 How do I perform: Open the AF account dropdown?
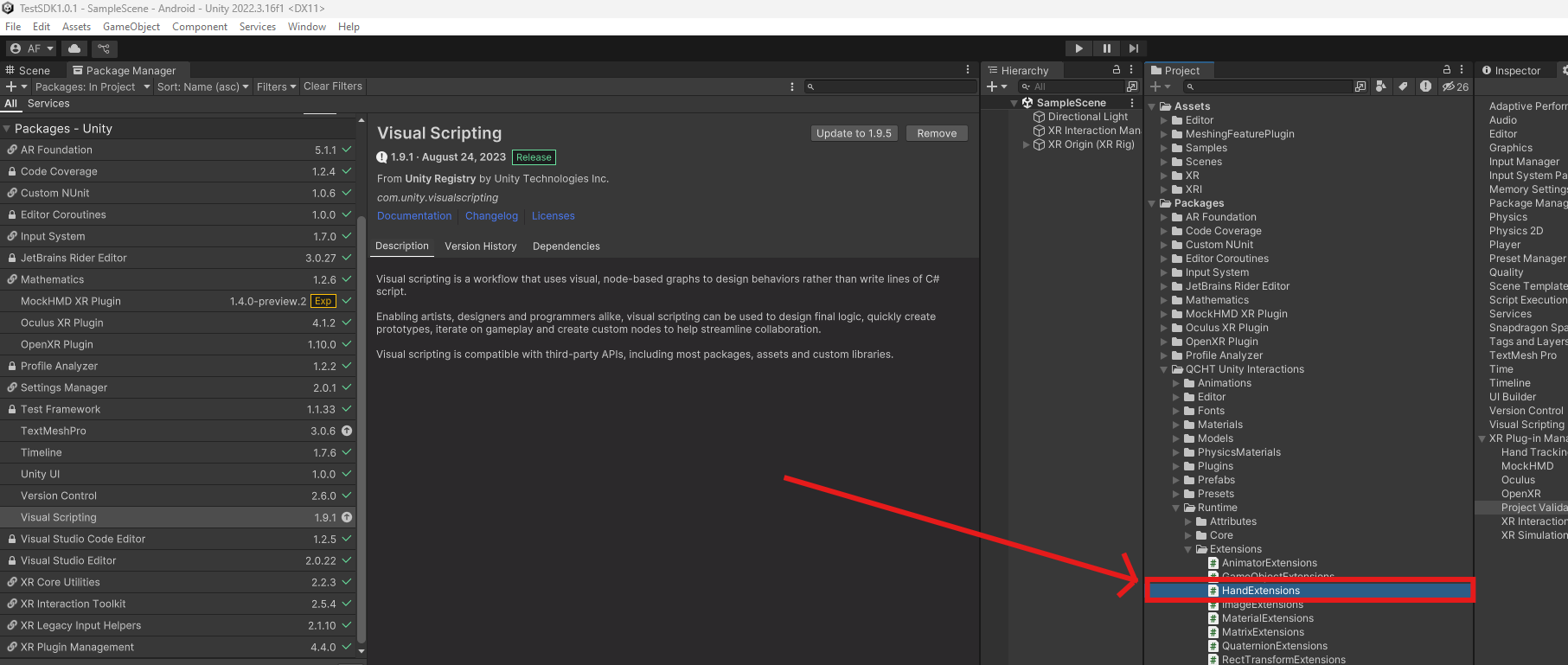[x=32, y=48]
